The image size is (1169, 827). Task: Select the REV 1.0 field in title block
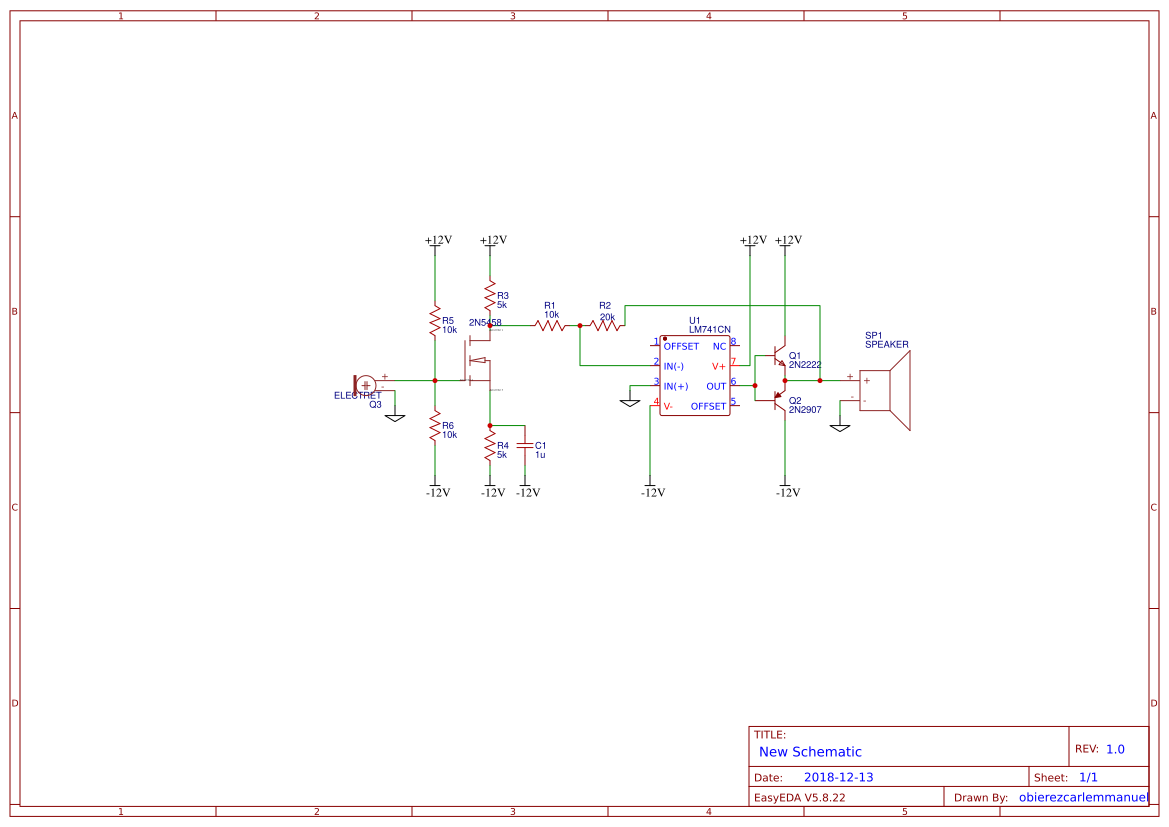point(1113,746)
